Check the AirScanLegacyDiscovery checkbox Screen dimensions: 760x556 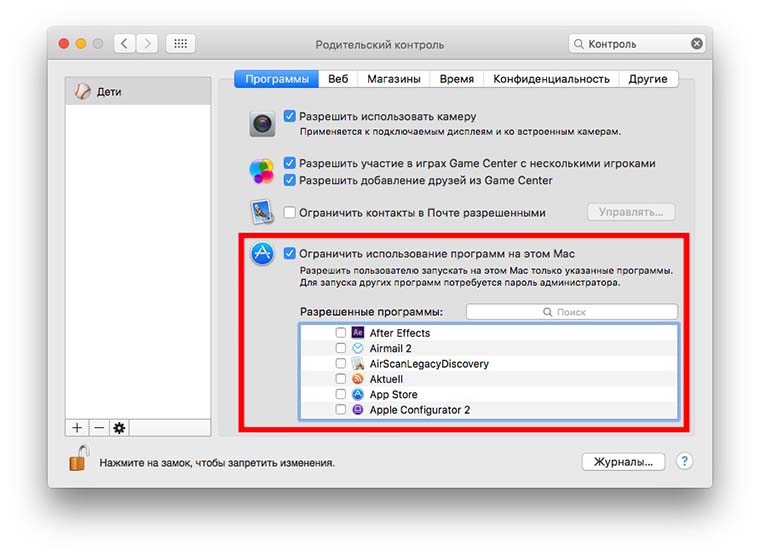[x=341, y=364]
